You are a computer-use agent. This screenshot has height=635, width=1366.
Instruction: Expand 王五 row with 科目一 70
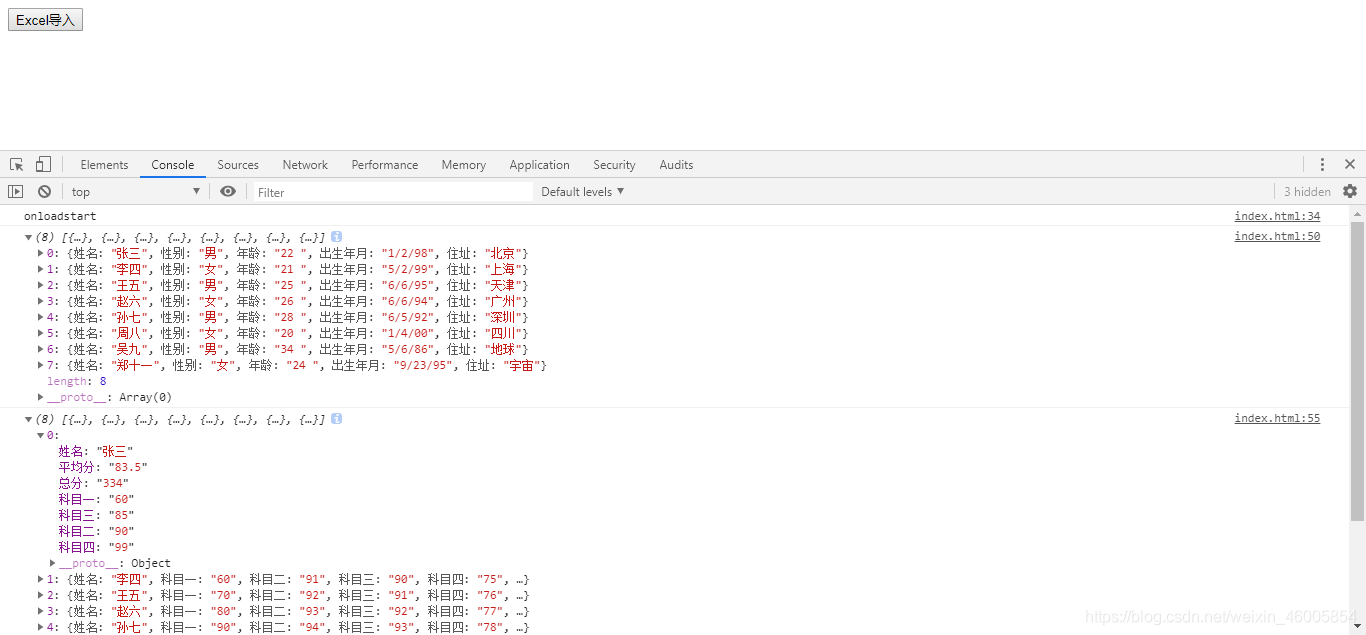[41, 595]
